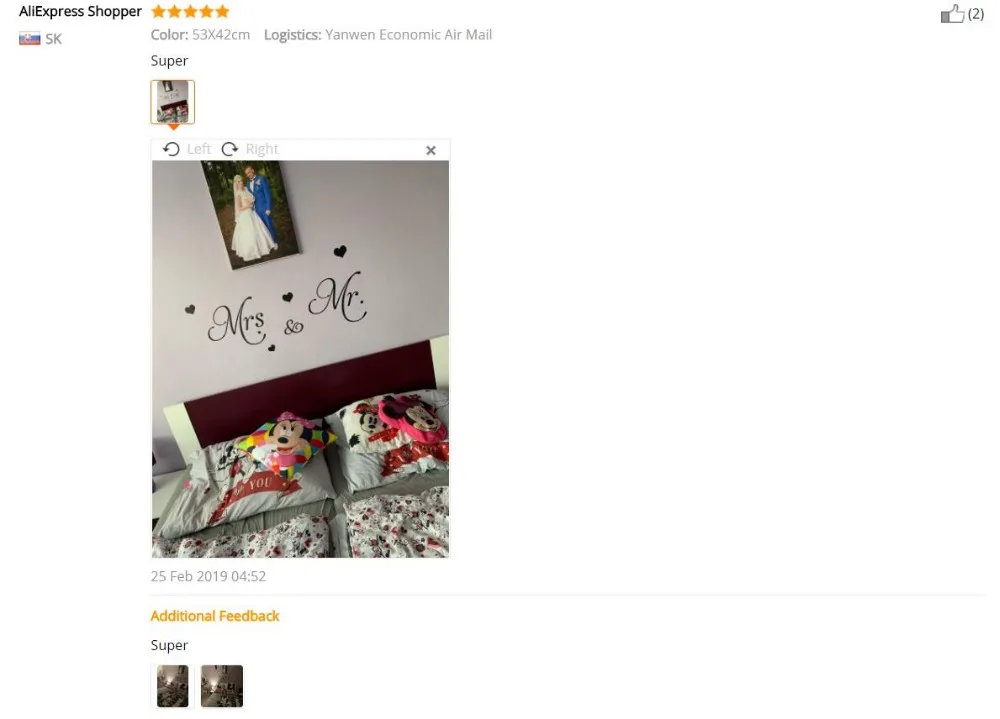Close the enlarged review photo viewer
This screenshot has height=719, width=1000.
coord(431,150)
